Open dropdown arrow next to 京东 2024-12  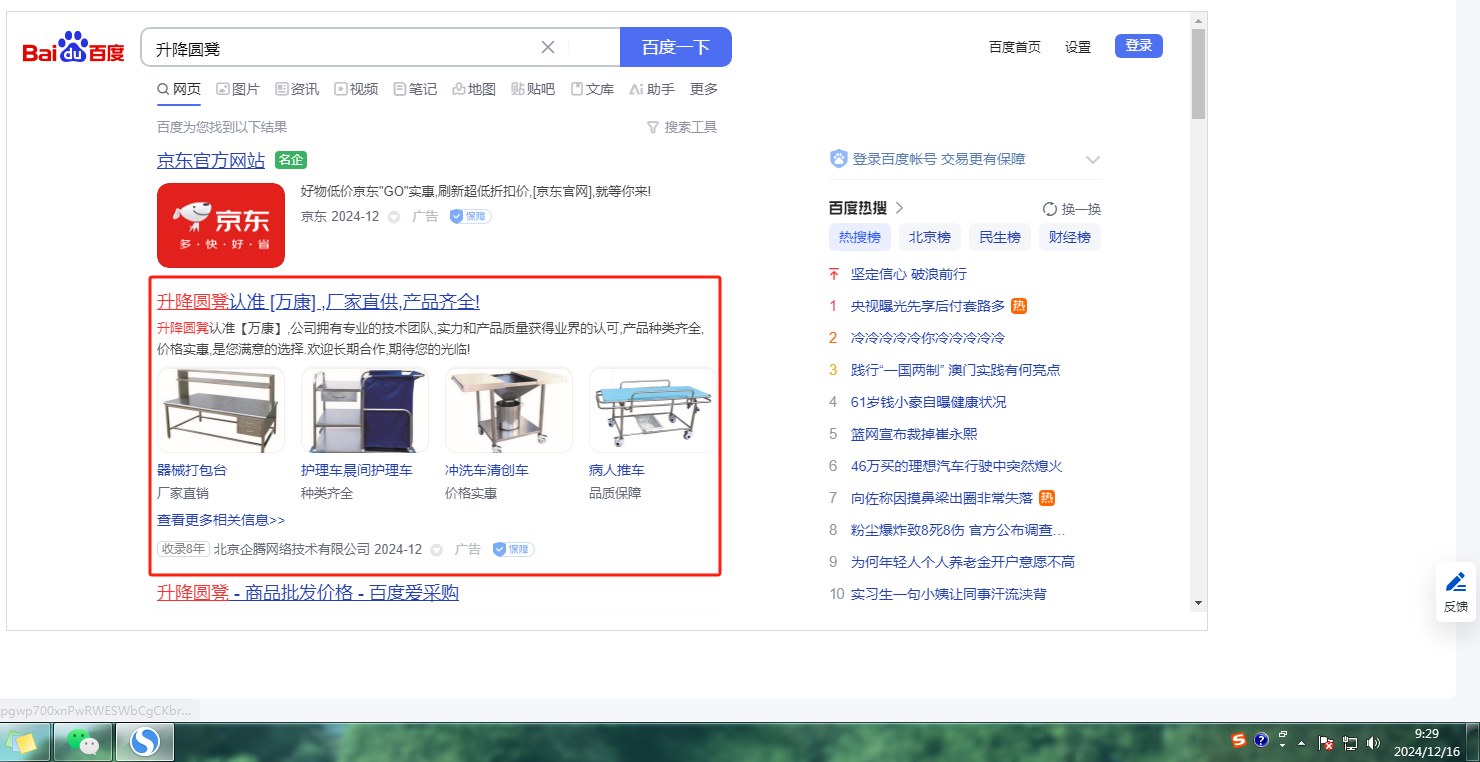[394, 217]
